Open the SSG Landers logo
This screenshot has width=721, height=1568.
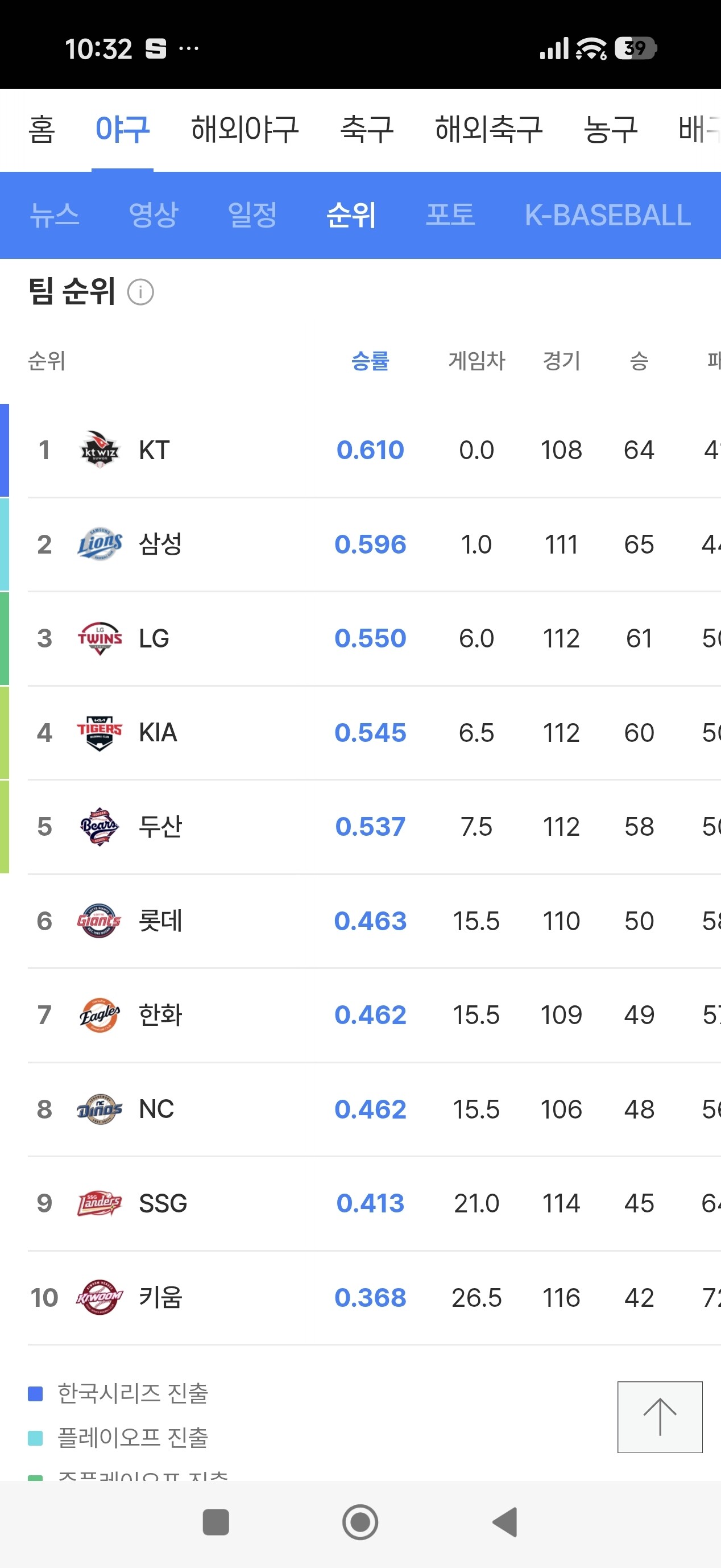coord(100,1203)
